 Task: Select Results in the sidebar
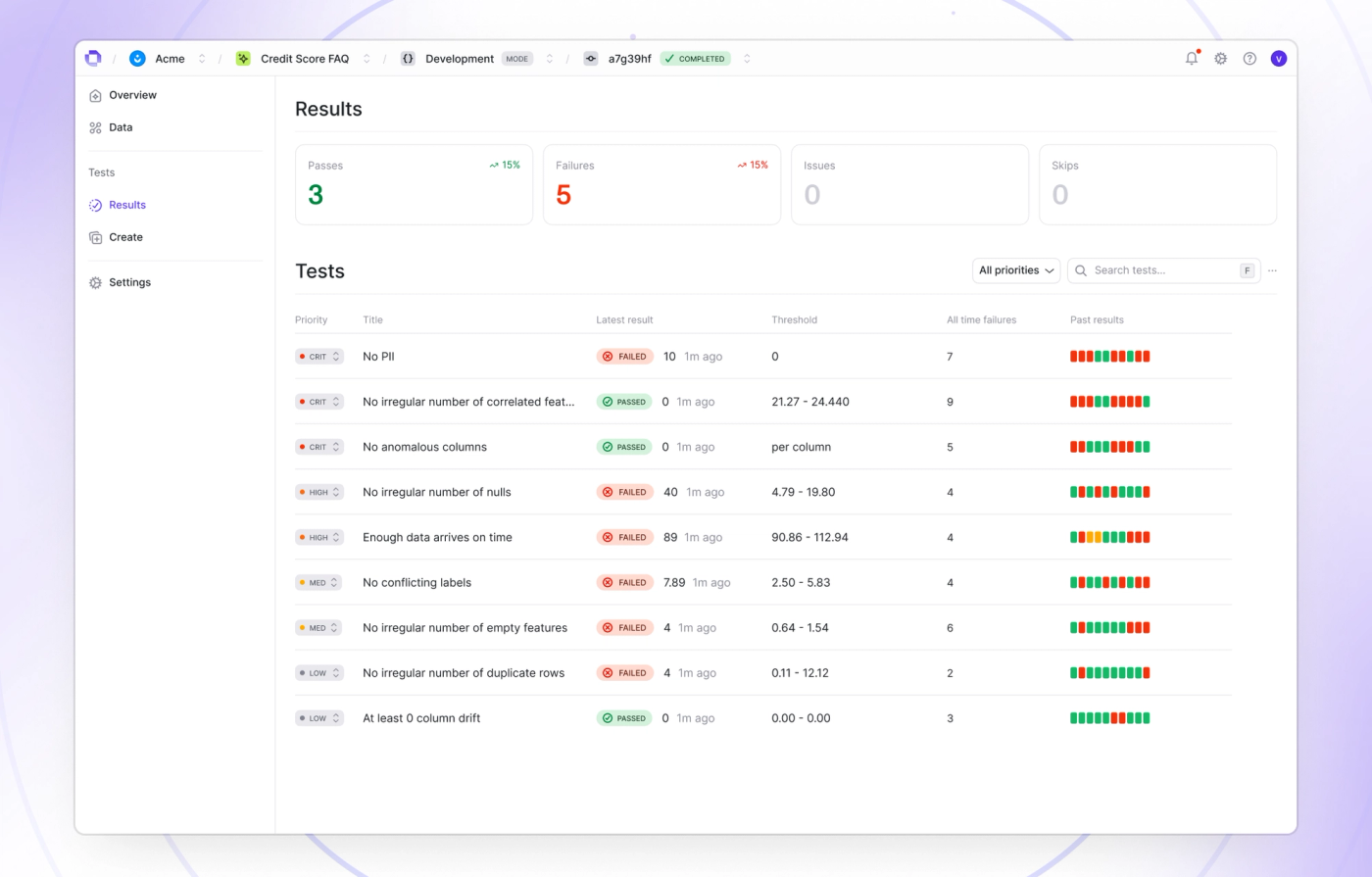[127, 205]
